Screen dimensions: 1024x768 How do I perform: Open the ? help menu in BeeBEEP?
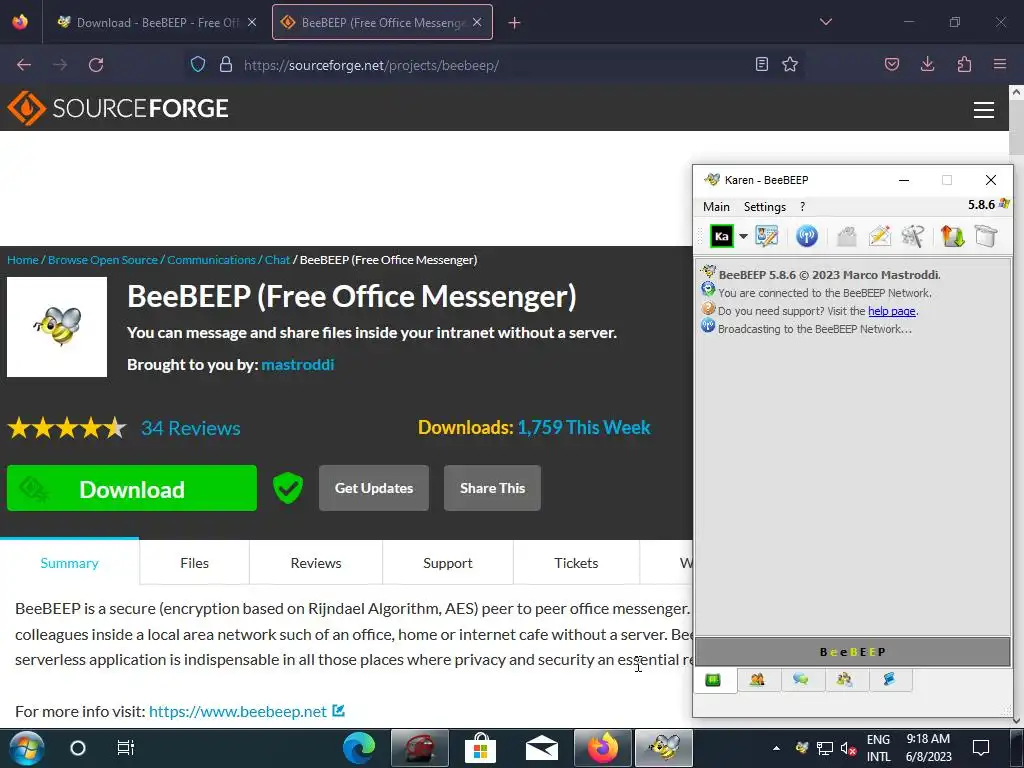tap(803, 206)
